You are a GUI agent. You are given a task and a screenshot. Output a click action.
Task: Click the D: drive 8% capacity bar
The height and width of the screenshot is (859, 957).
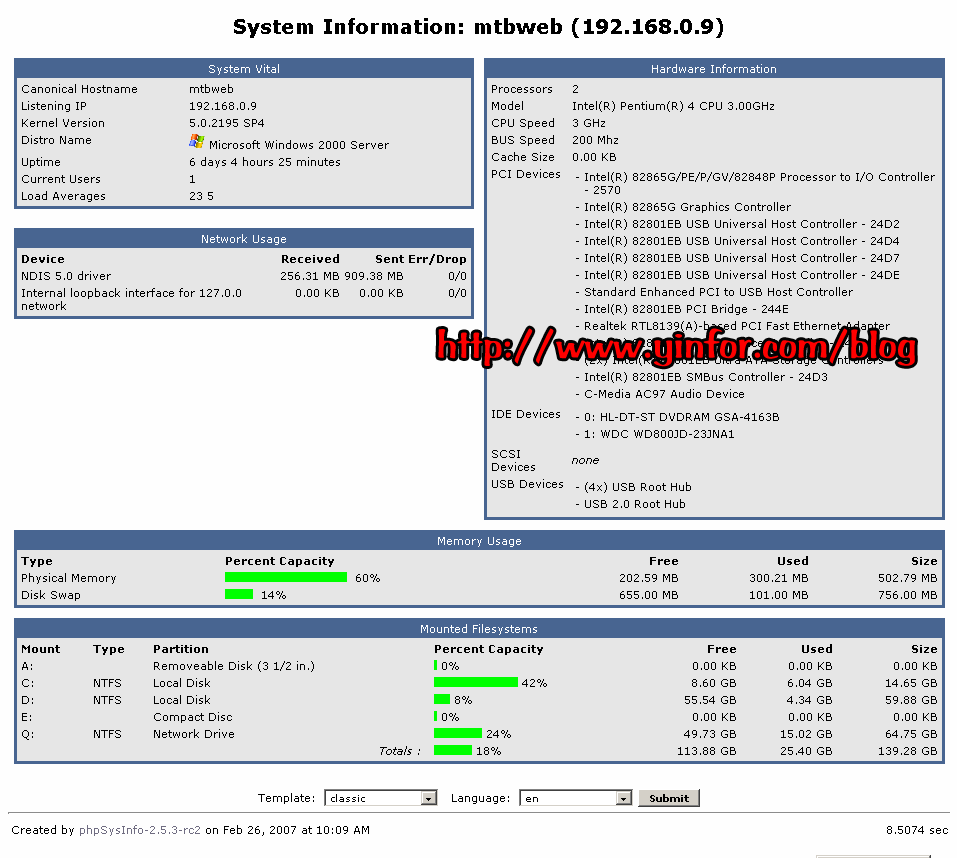[441, 700]
